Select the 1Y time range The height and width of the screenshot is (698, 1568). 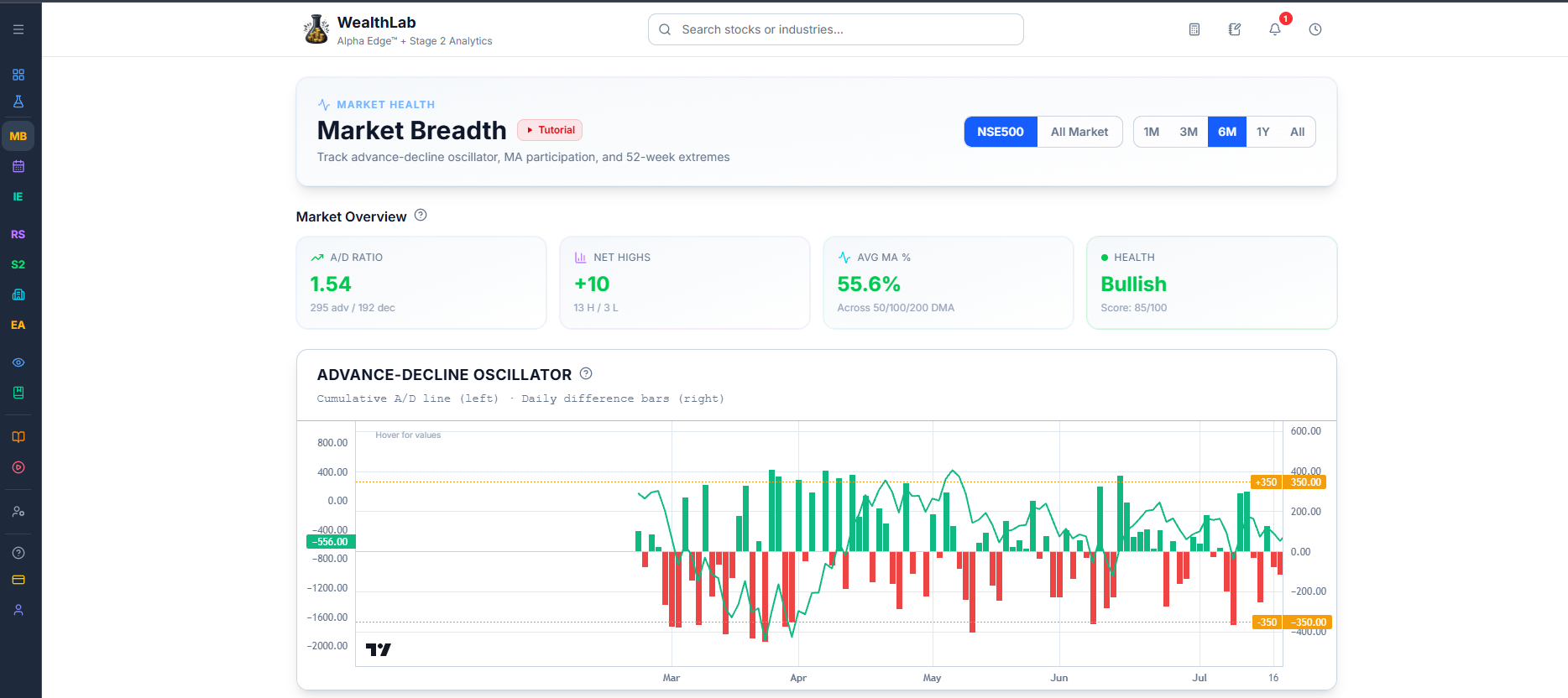[x=1263, y=132]
